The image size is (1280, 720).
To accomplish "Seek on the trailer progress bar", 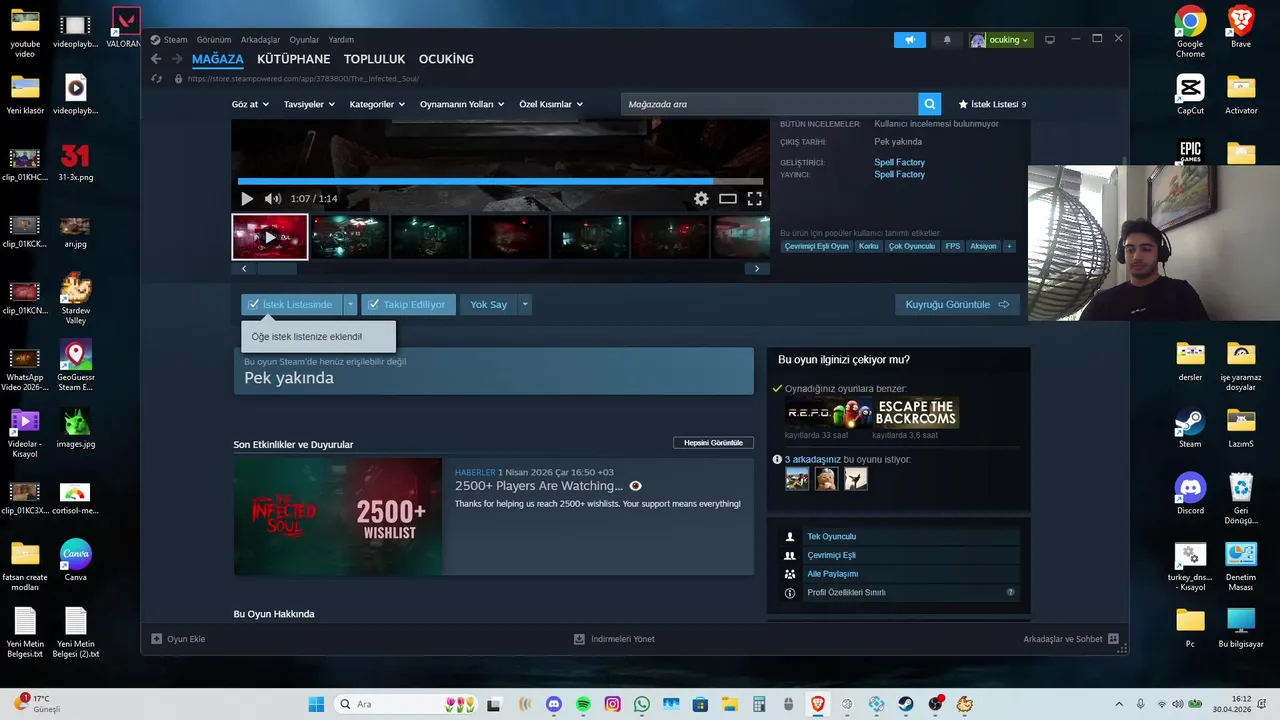I will 500,181.
